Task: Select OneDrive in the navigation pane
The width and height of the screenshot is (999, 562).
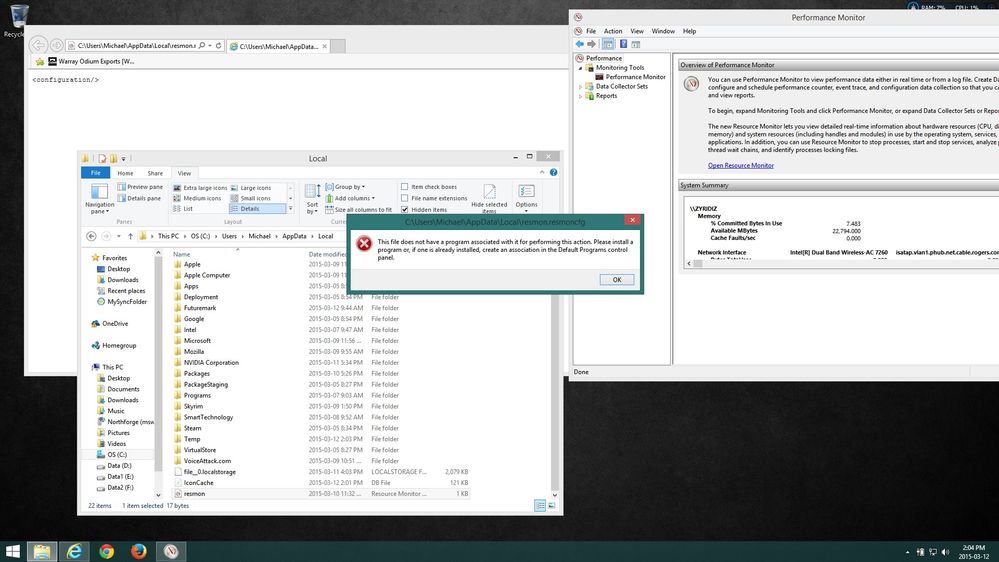Action: (x=115, y=324)
